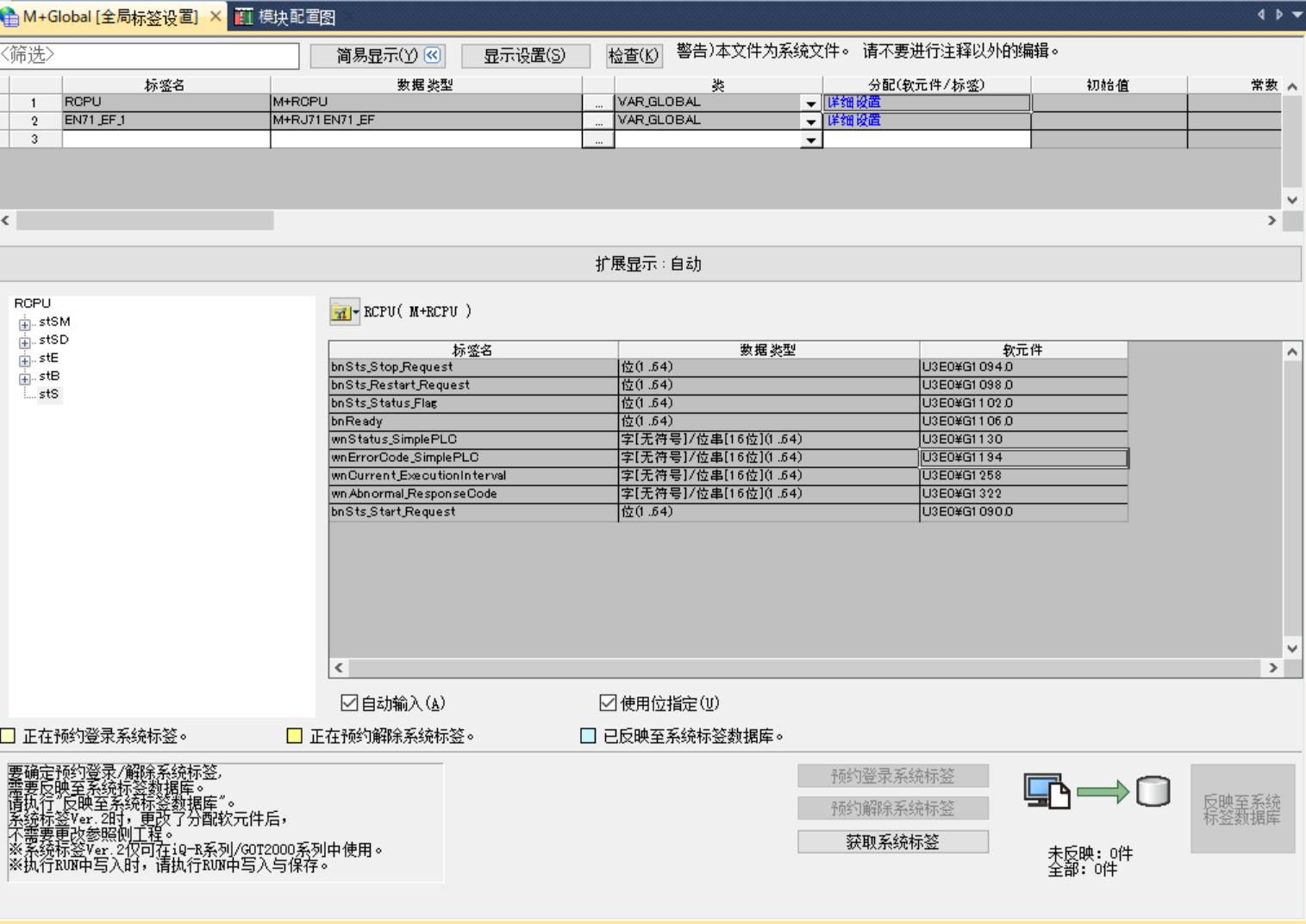Expand the stSD tree node

click(25, 342)
